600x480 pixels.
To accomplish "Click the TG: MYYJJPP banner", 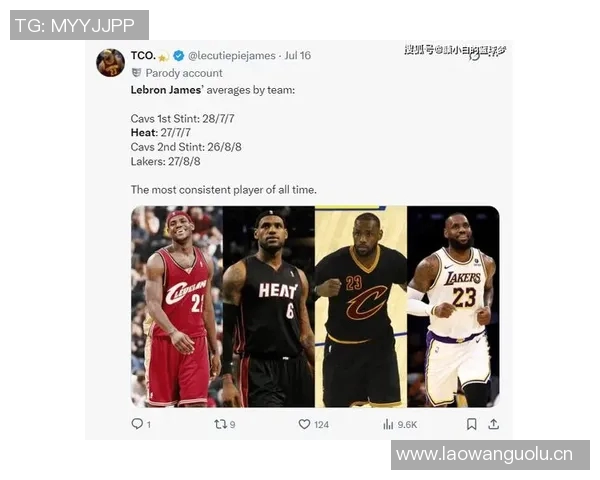I will (79, 25).
